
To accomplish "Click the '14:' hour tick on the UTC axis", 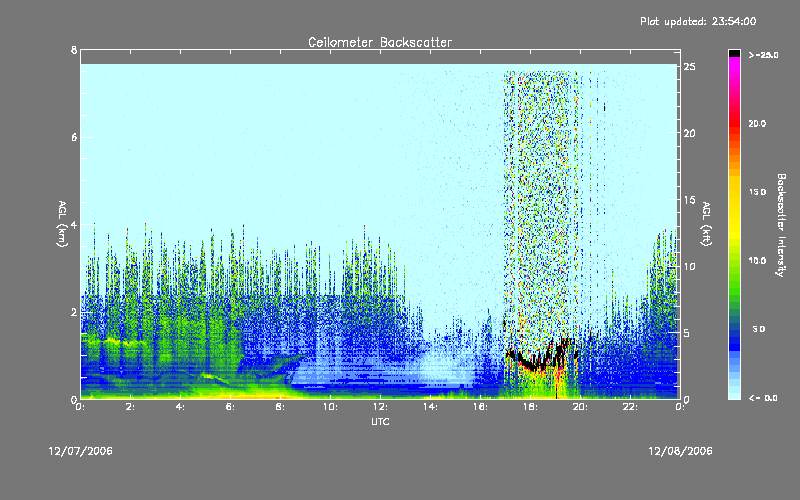I will (x=431, y=407).
